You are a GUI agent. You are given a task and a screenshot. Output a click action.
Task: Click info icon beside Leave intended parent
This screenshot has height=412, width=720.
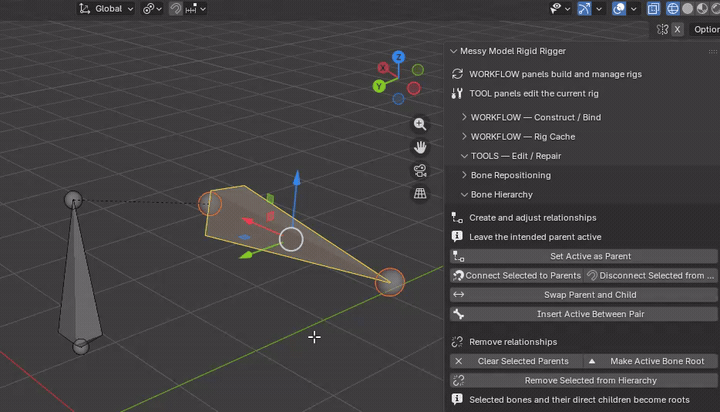(x=457, y=237)
